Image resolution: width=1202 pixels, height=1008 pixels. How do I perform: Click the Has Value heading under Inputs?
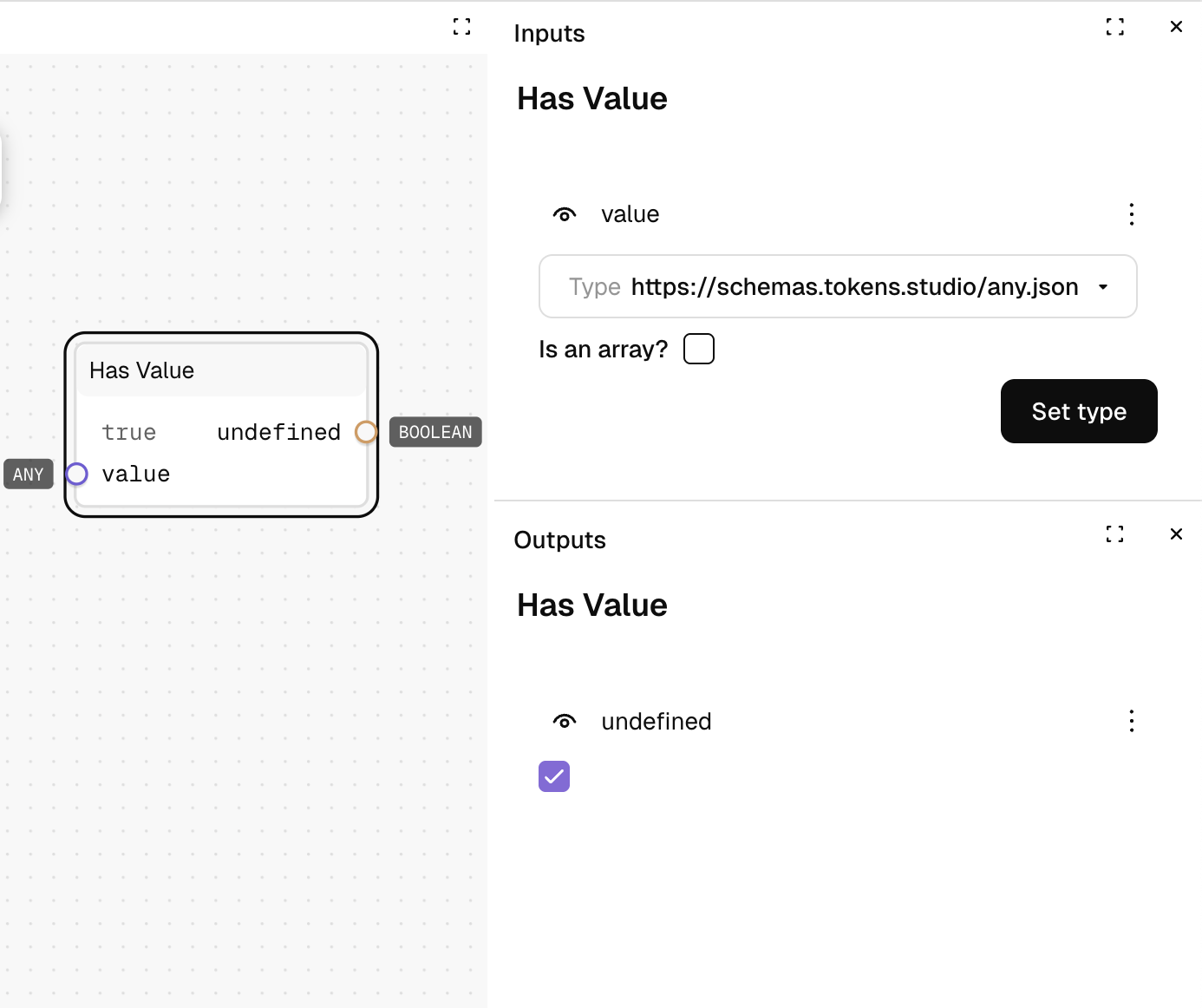592,99
